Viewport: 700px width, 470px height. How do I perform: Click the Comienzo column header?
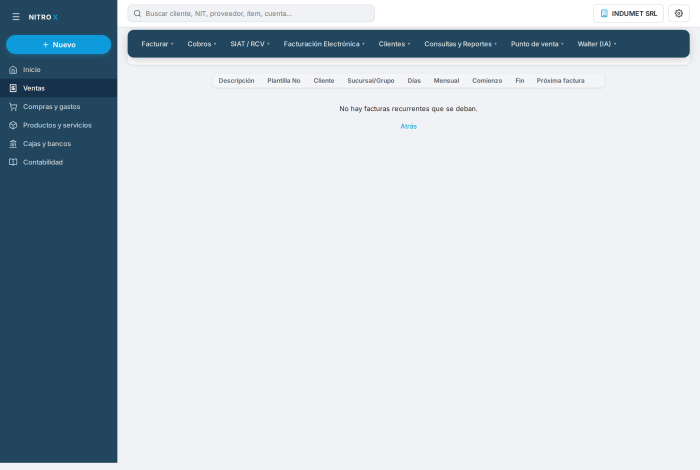487,81
